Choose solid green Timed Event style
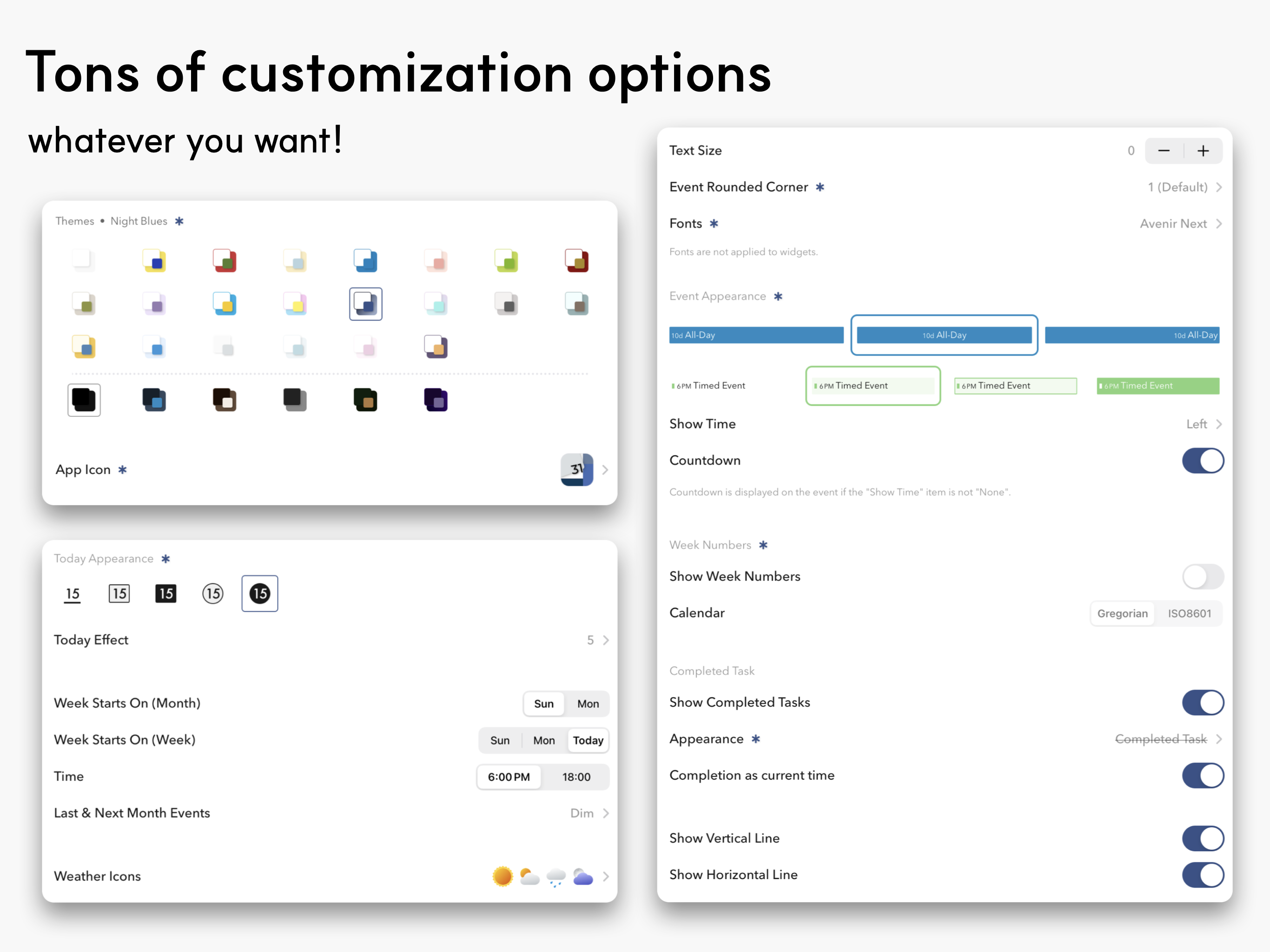The width and height of the screenshot is (1270, 952). coord(1158,386)
